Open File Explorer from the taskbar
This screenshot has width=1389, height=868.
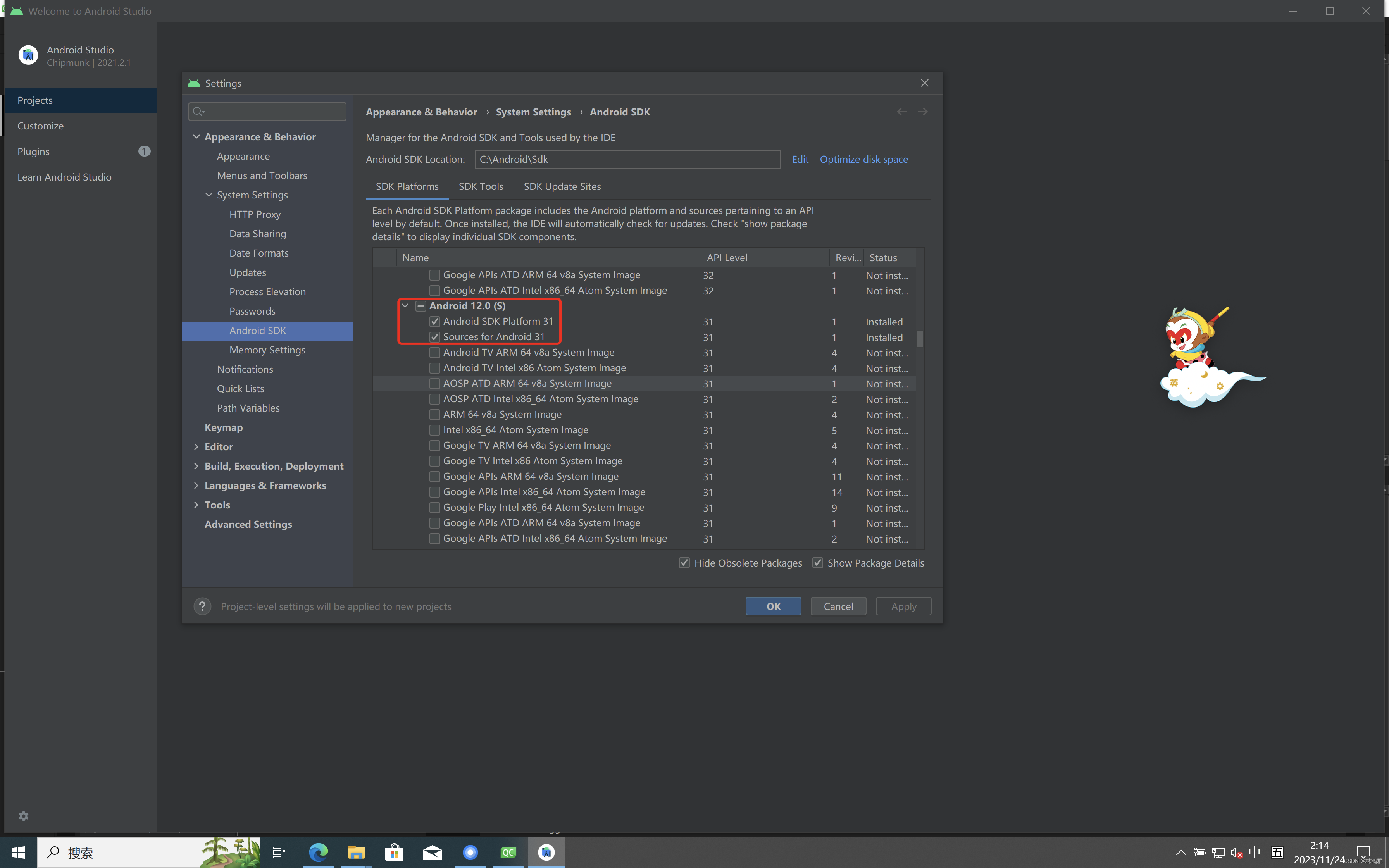[356, 852]
